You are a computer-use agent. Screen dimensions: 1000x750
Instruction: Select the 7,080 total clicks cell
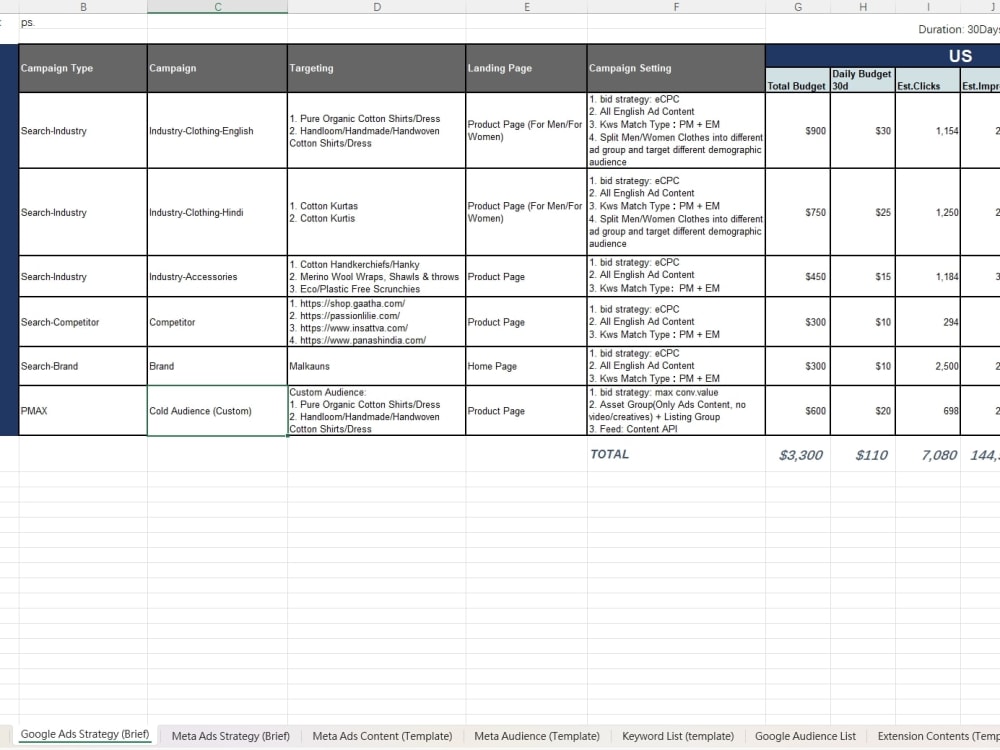[928, 455]
